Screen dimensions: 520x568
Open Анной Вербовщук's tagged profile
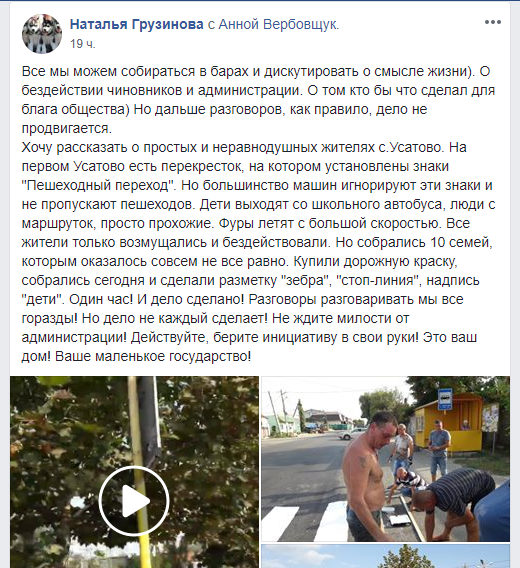pos(278,24)
